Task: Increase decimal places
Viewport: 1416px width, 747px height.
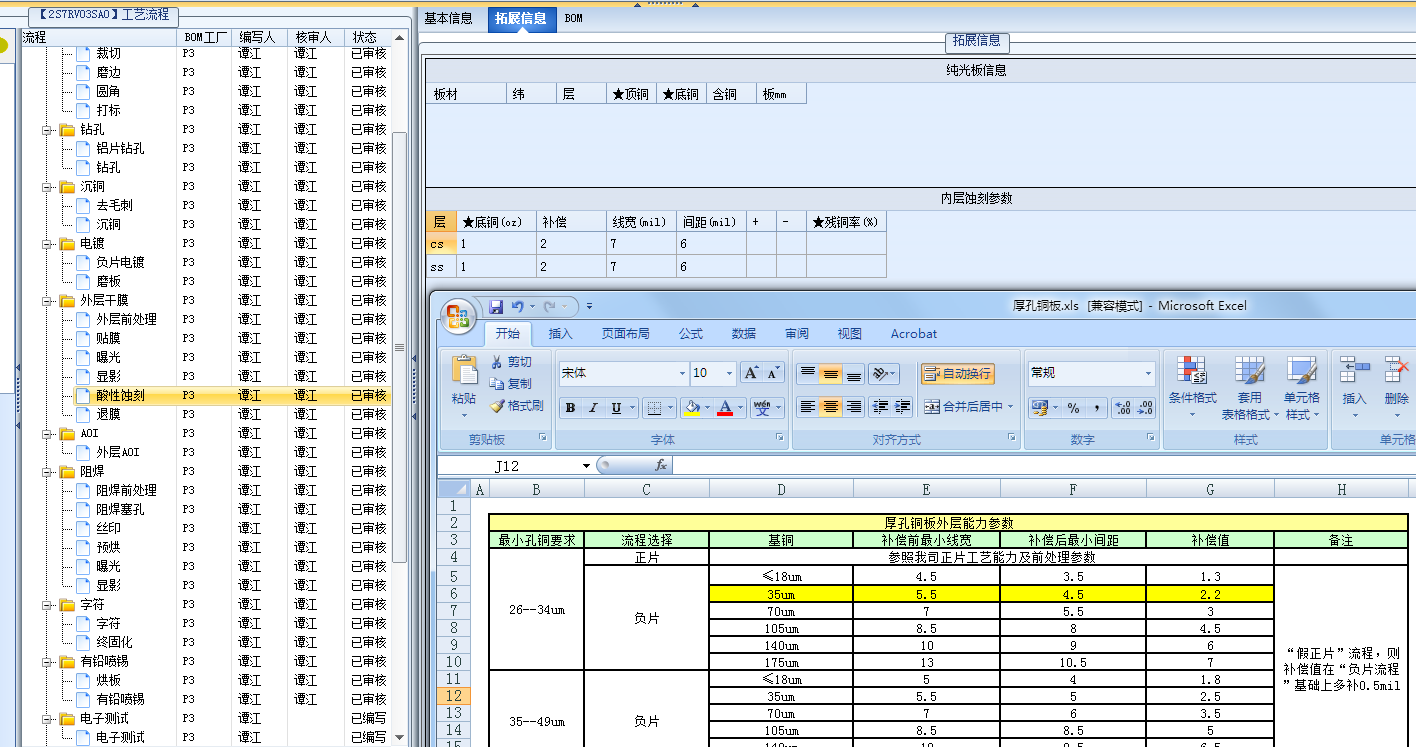Action: [x=1122, y=408]
